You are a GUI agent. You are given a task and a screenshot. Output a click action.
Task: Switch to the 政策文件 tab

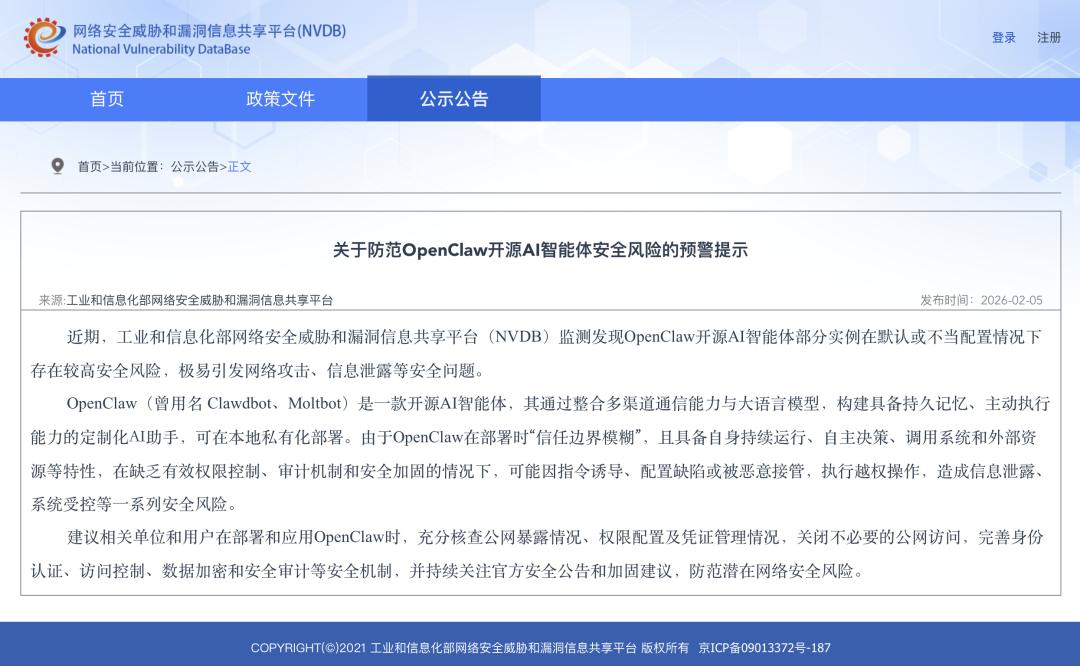[281, 99]
